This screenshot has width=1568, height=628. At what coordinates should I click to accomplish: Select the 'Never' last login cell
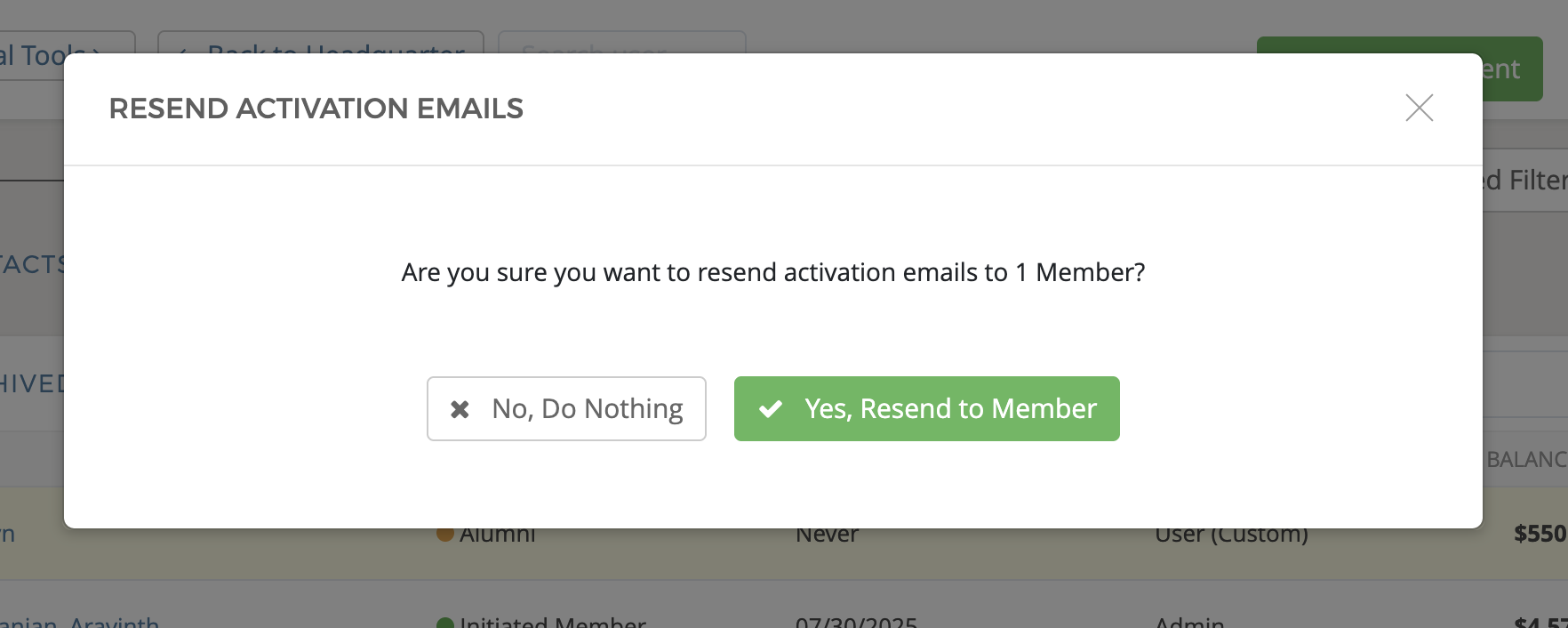click(827, 535)
